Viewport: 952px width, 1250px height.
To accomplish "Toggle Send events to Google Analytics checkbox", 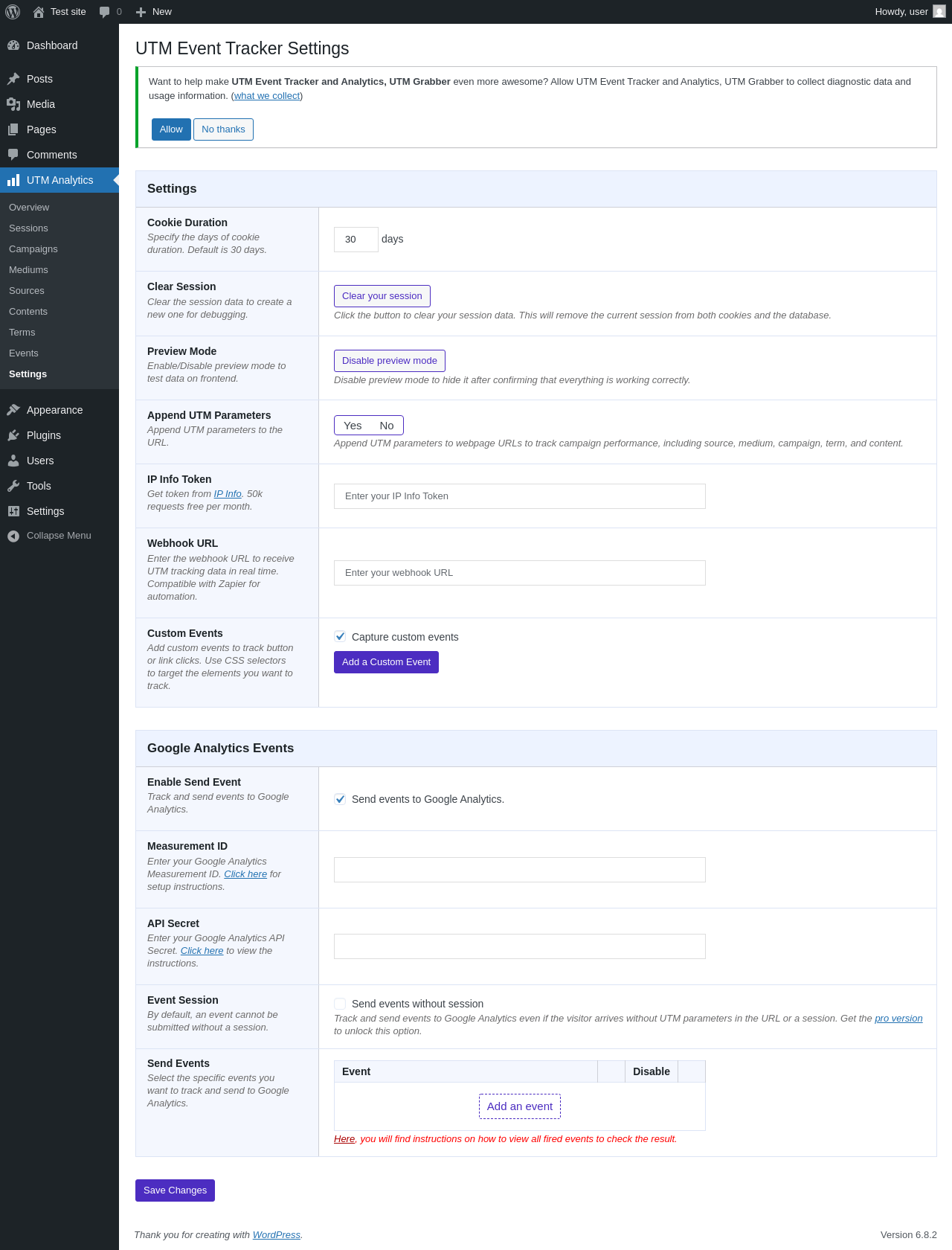I will [340, 799].
